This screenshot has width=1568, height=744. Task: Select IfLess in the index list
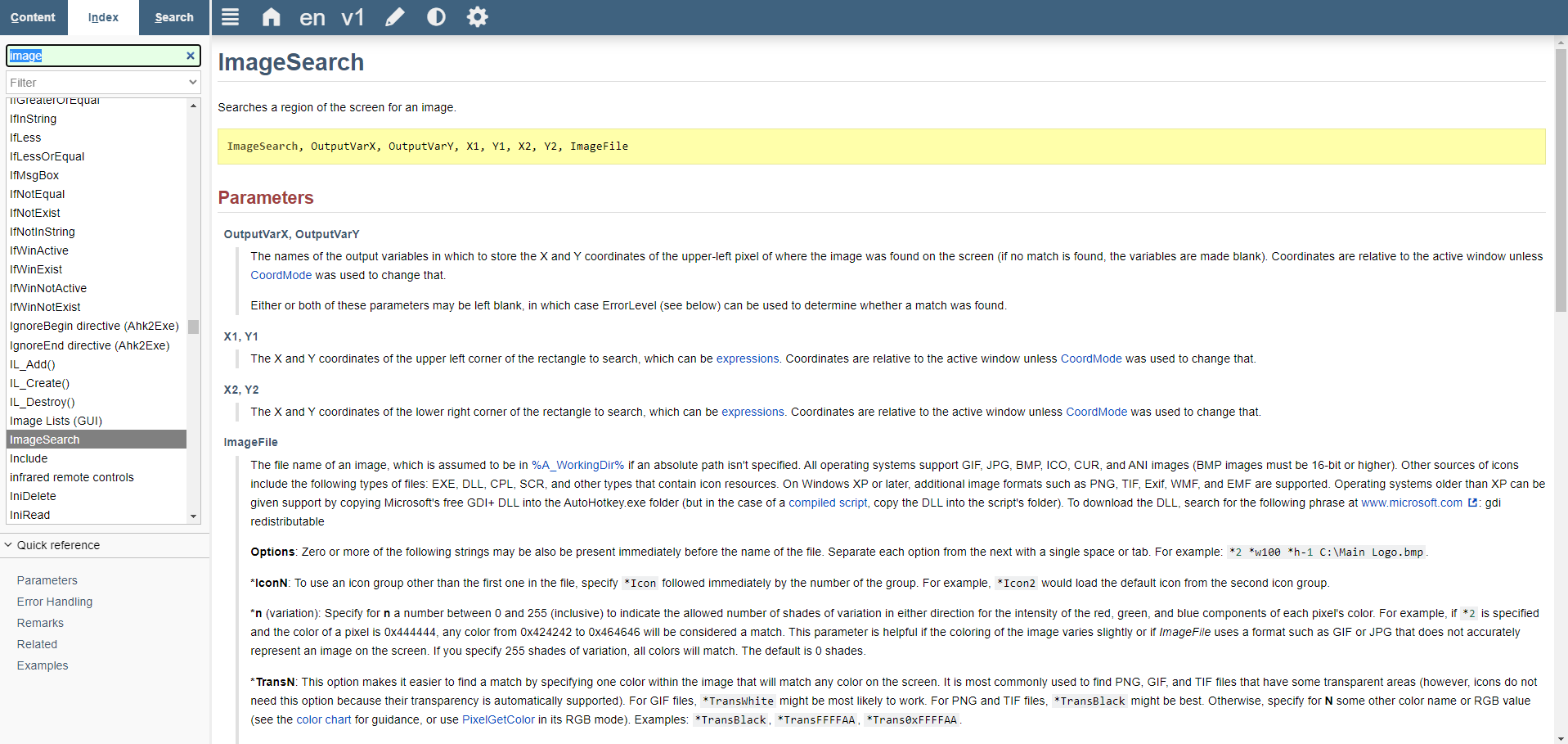(x=97, y=138)
